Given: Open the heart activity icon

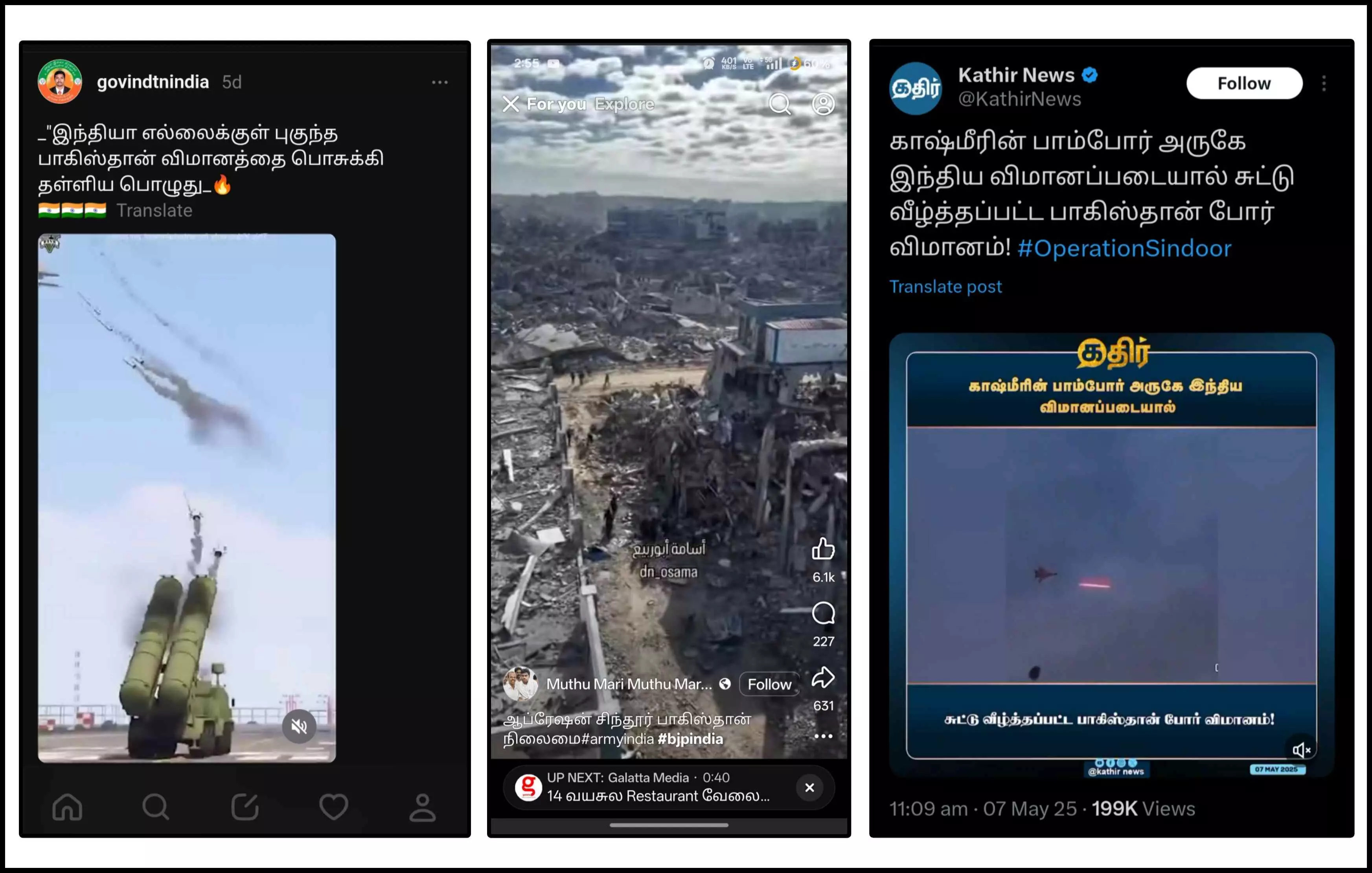Looking at the screenshot, I should (333, 807).
